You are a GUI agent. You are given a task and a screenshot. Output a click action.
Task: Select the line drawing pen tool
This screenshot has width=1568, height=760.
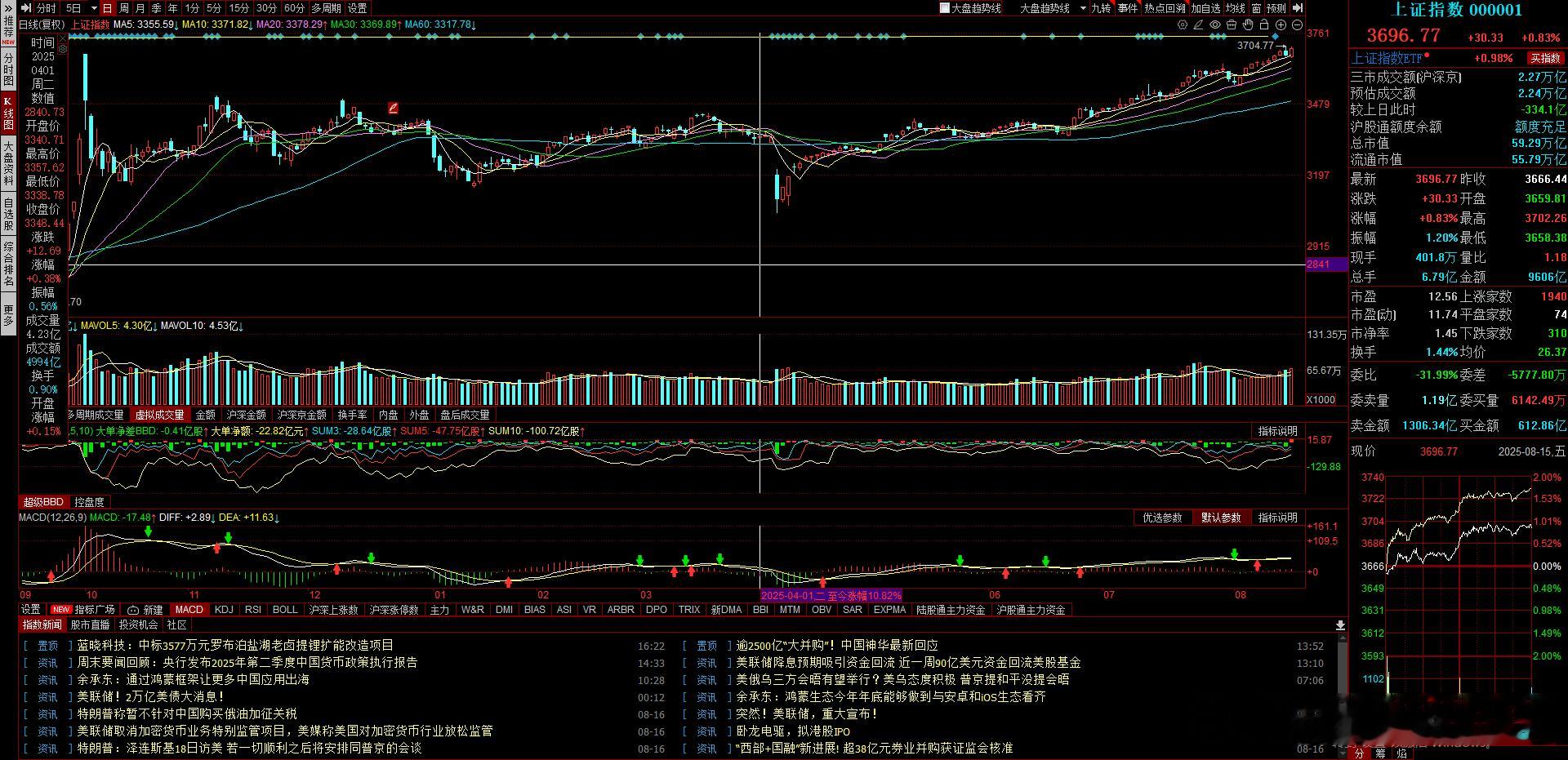pos(1199,25)
